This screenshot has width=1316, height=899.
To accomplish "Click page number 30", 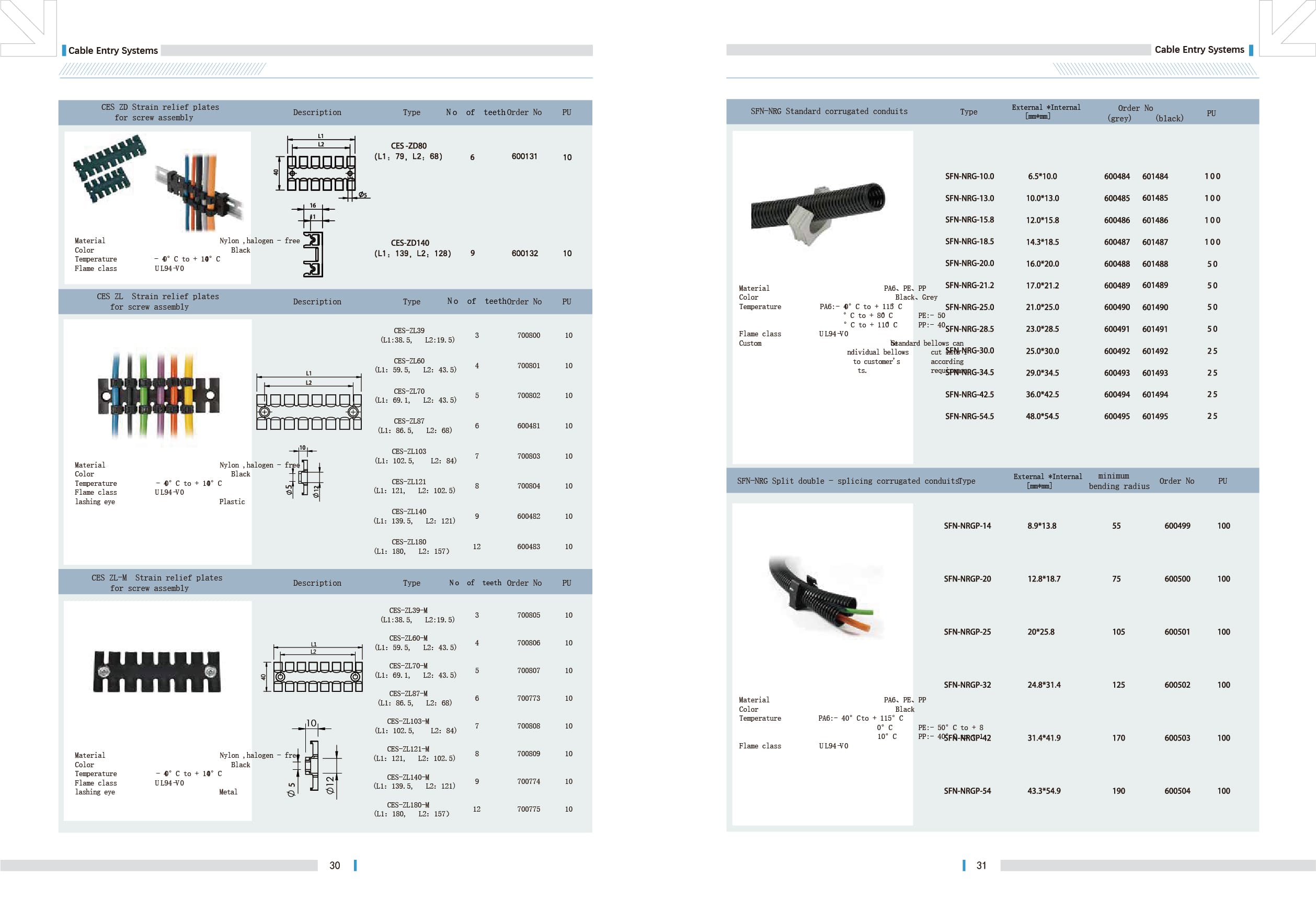I will pyautogui.click(x=335, y=865).
